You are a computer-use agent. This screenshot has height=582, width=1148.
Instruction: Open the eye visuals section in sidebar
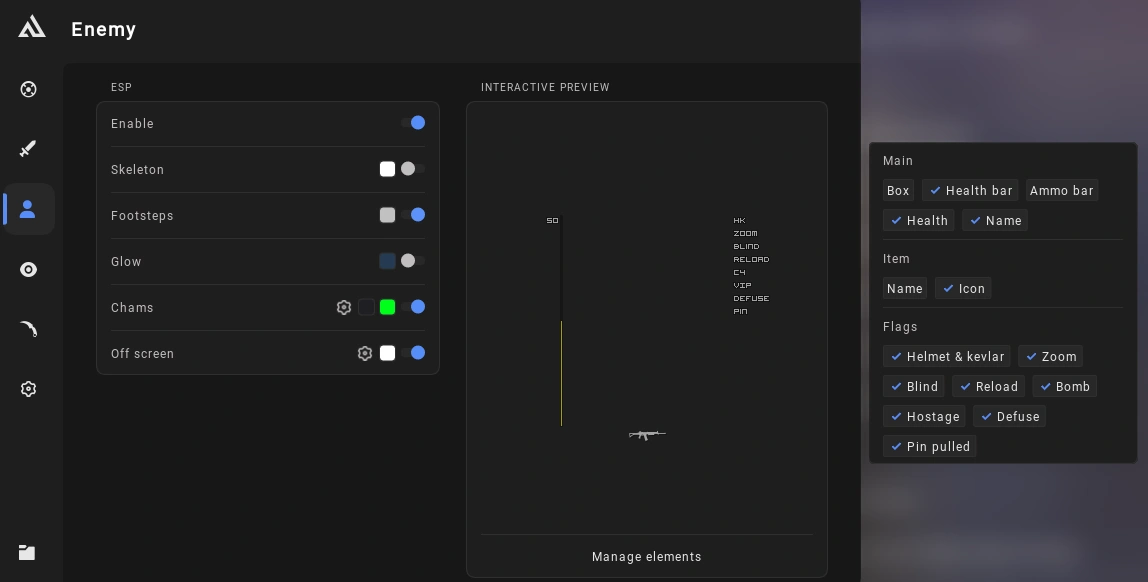29,269
